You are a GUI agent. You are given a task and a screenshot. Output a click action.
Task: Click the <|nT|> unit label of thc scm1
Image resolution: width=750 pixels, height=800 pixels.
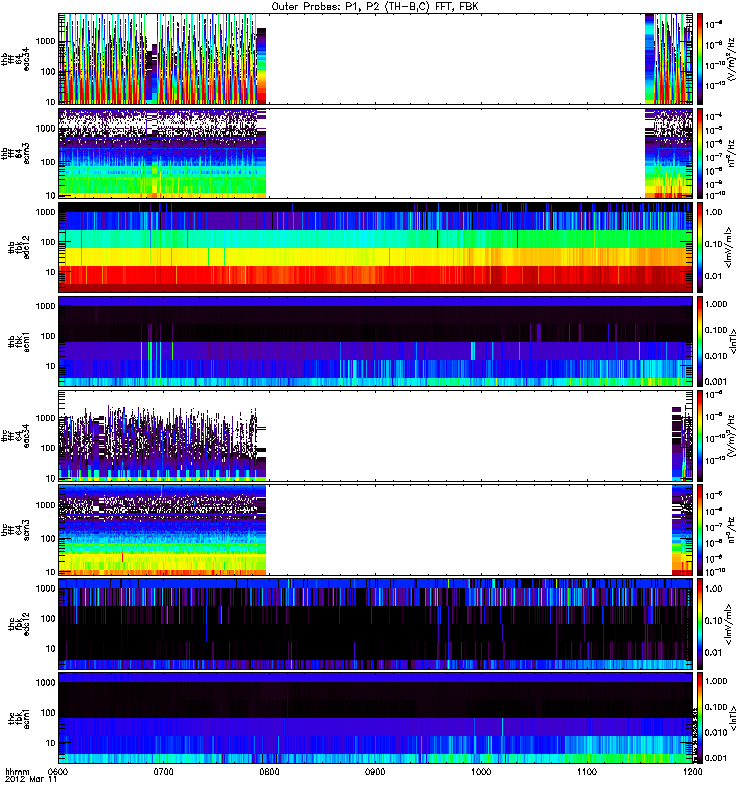pyautogui.click(x=734, y=718)
